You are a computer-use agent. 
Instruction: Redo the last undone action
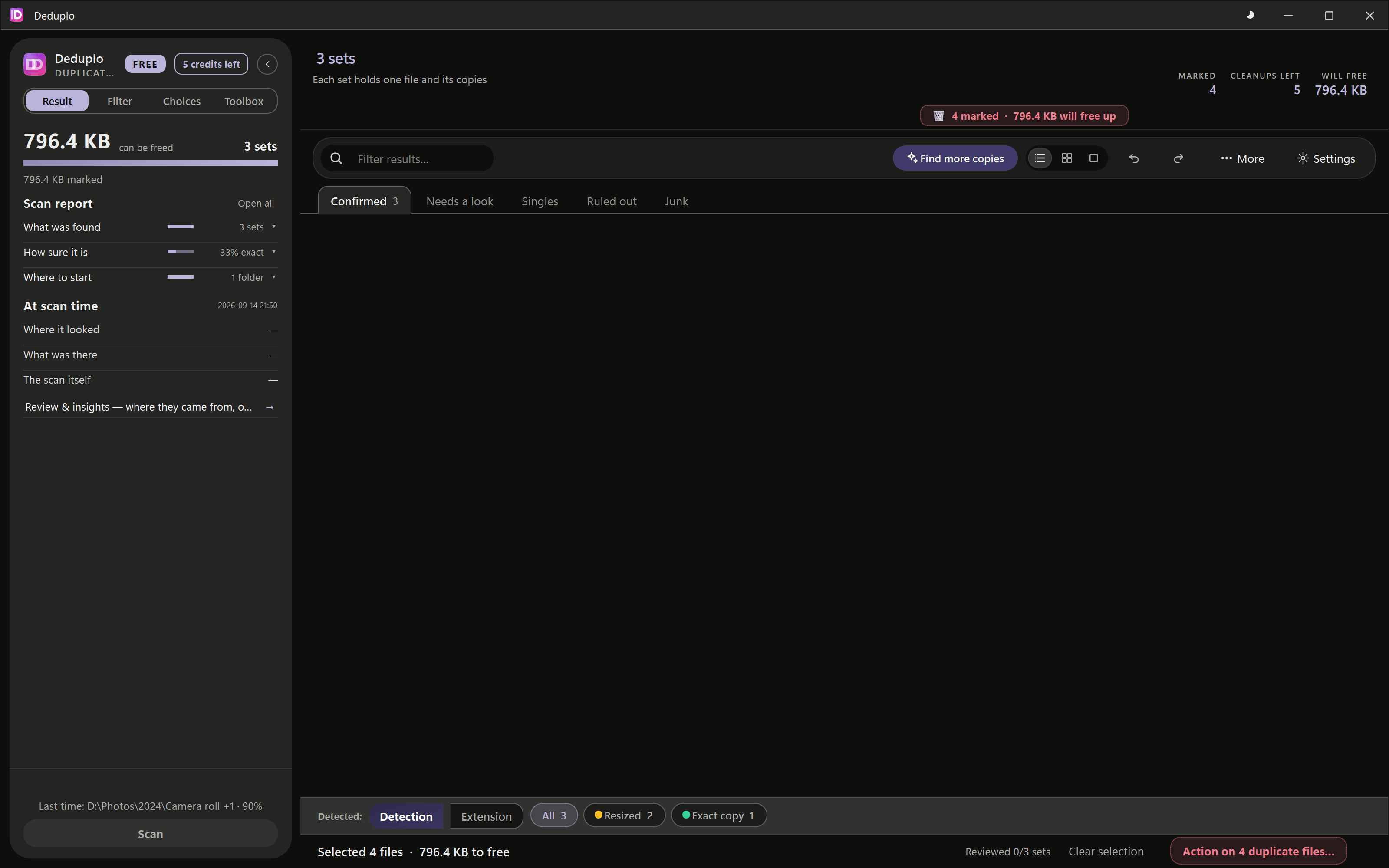pos(1178,158)
